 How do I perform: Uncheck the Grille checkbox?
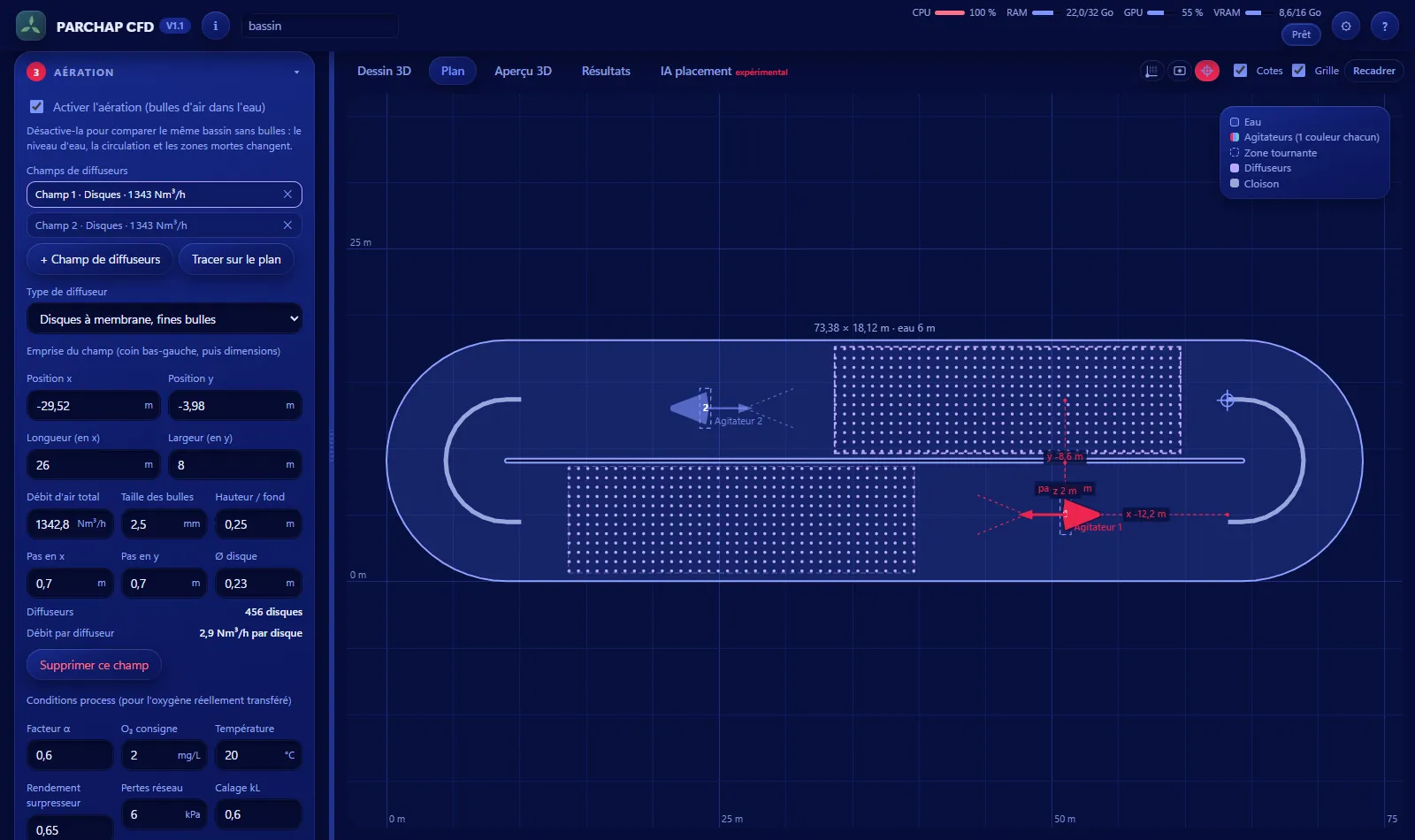(x=1298, y=71)
